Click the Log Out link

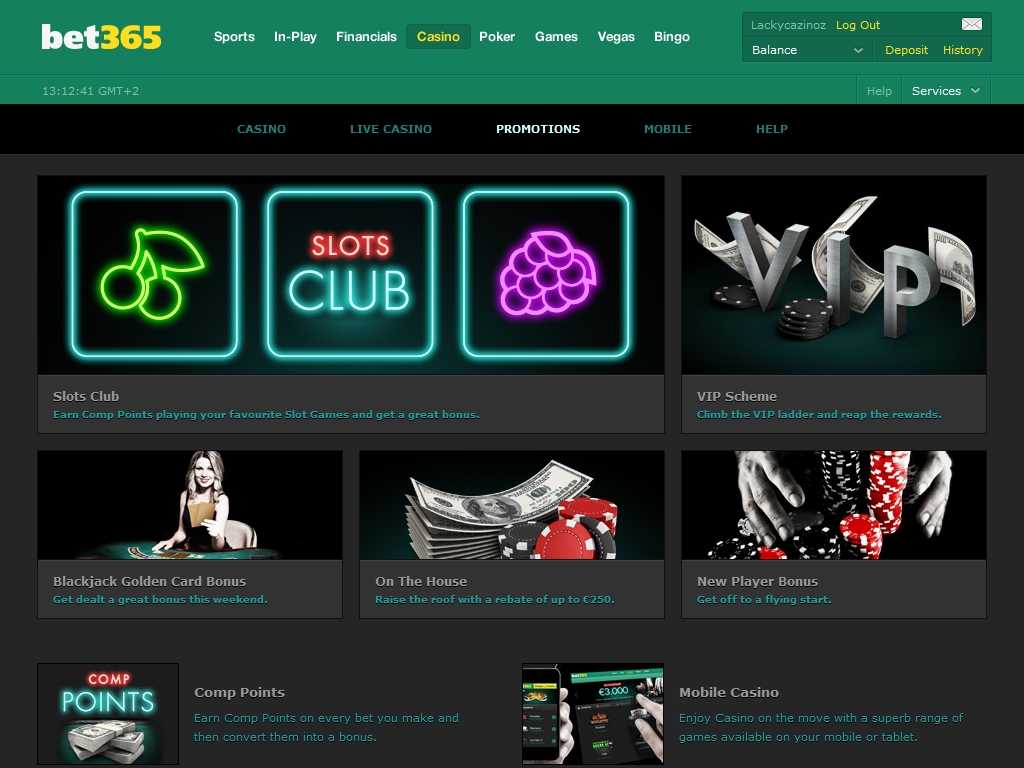click(x=857, y=25)
